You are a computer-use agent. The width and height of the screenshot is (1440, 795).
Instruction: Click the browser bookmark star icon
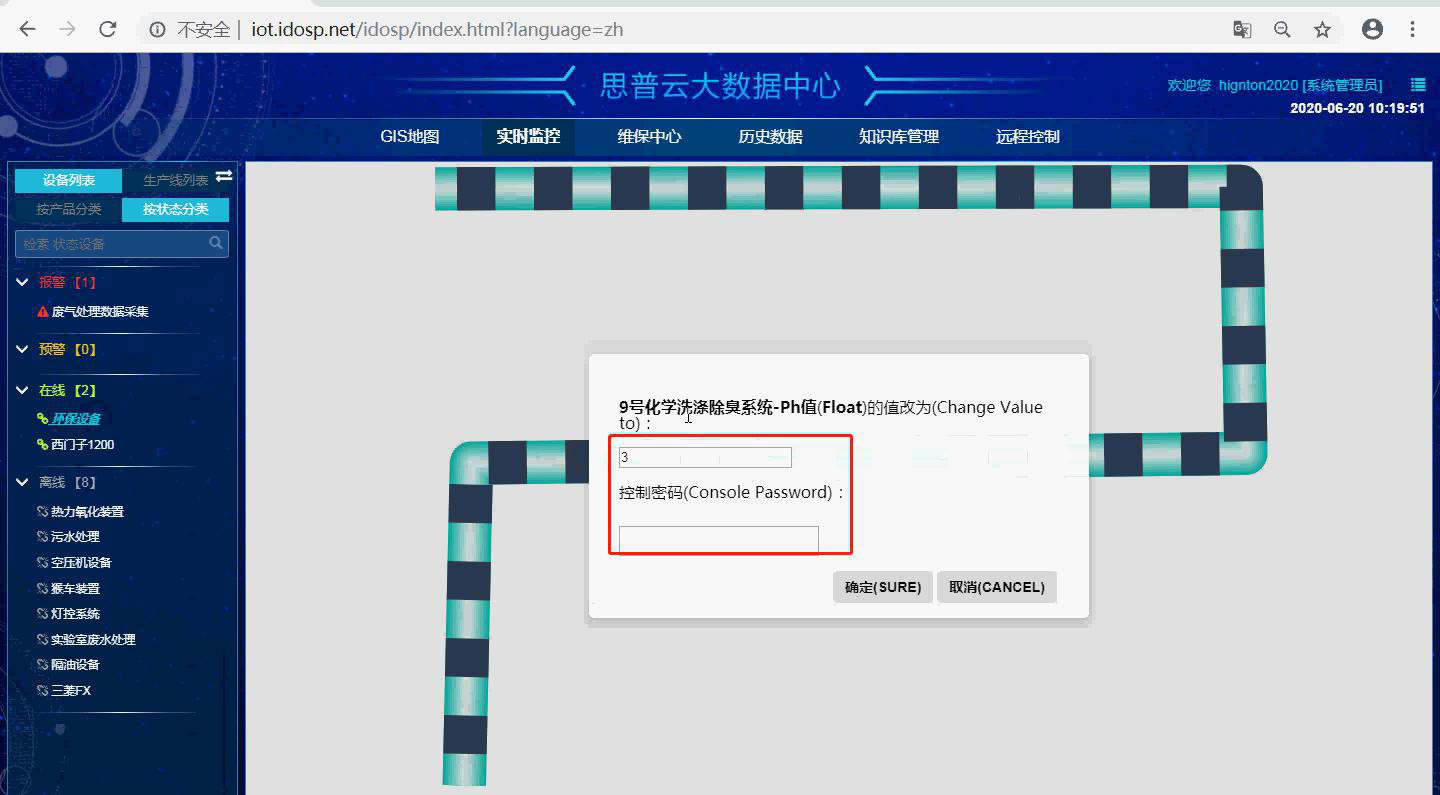click(1322, 29)
